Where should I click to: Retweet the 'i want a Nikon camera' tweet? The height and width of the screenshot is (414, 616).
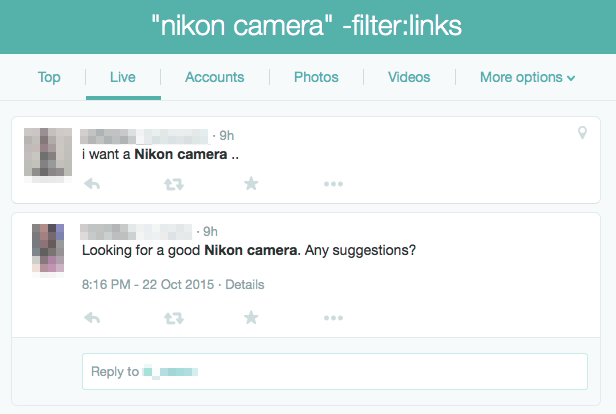pos(174,184)
